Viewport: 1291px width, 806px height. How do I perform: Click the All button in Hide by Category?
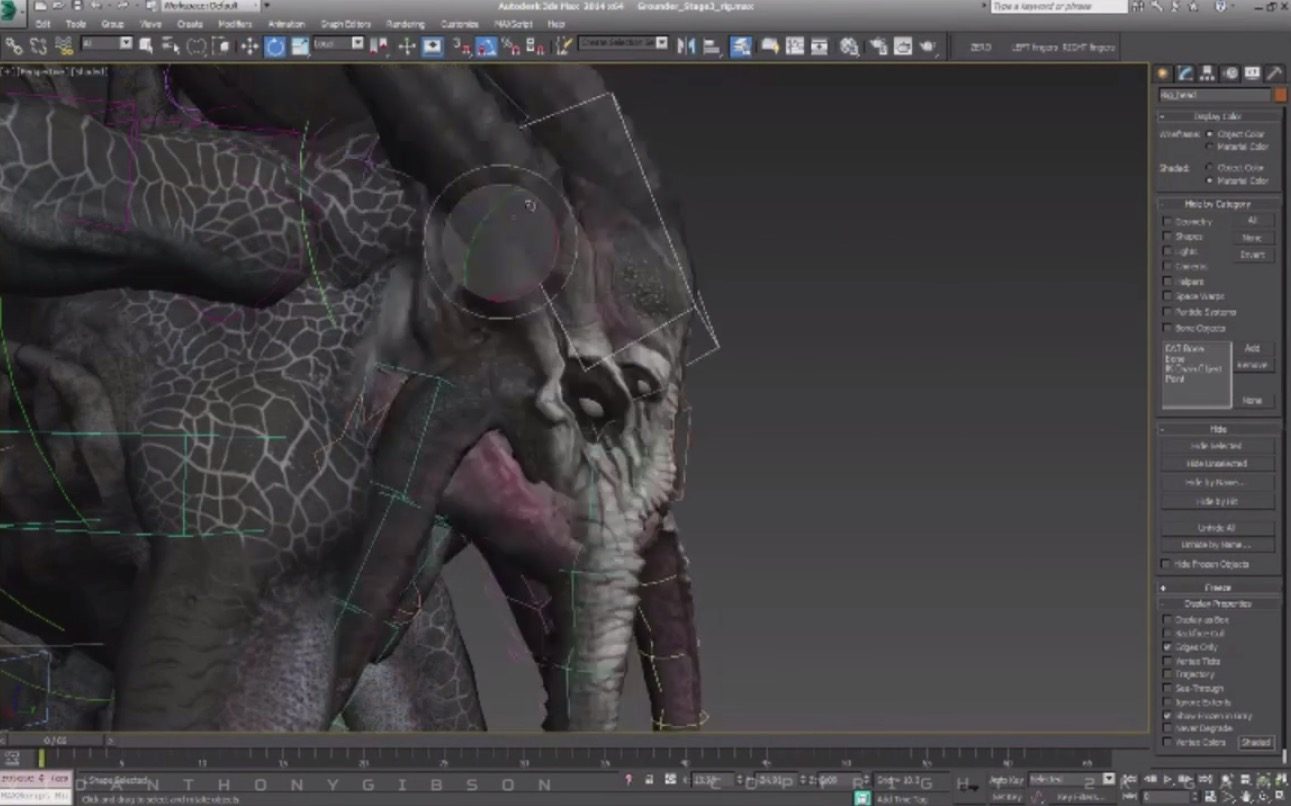pos(1253,220)
